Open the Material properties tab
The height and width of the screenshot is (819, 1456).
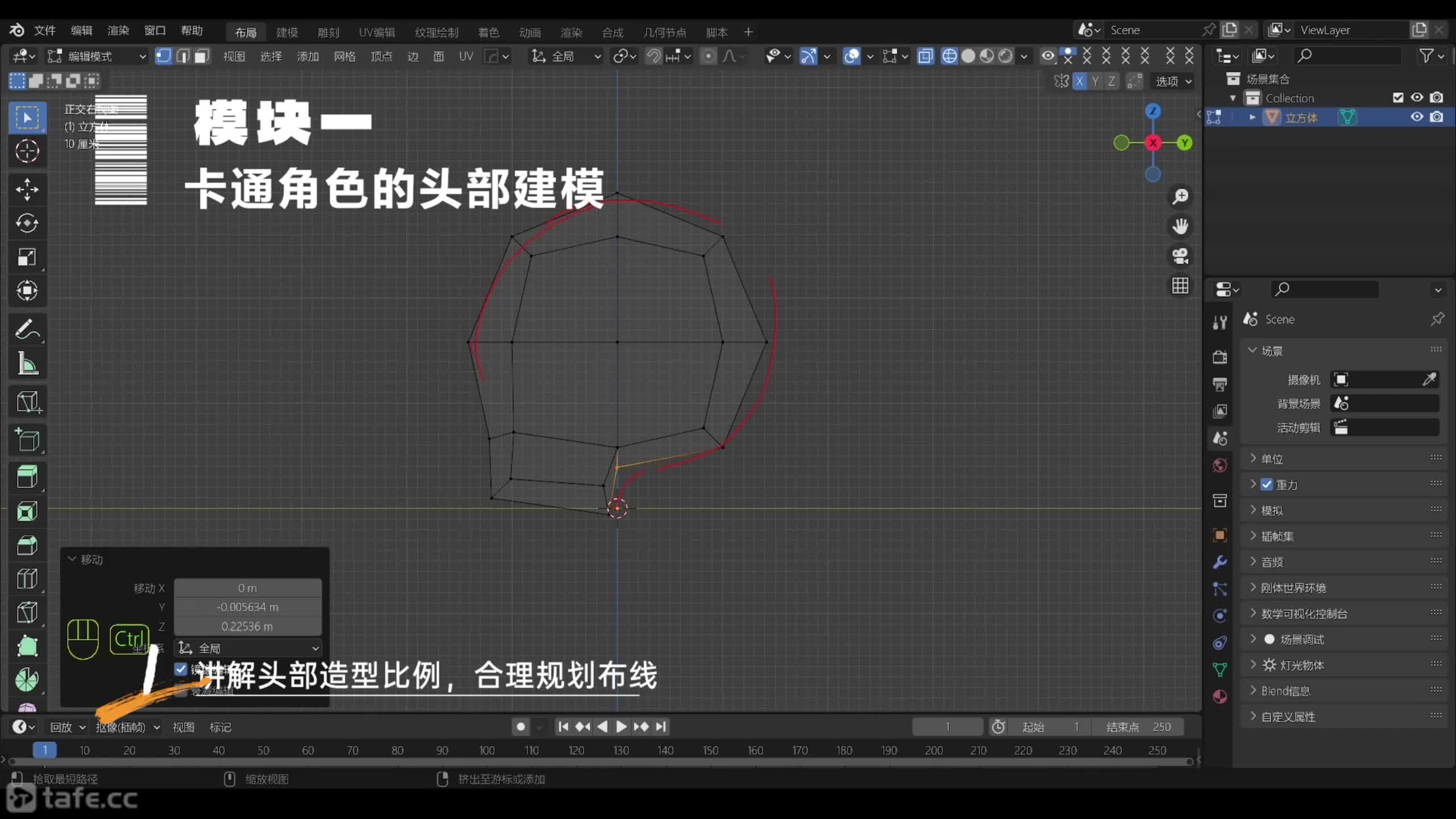tap(1219, 697)
